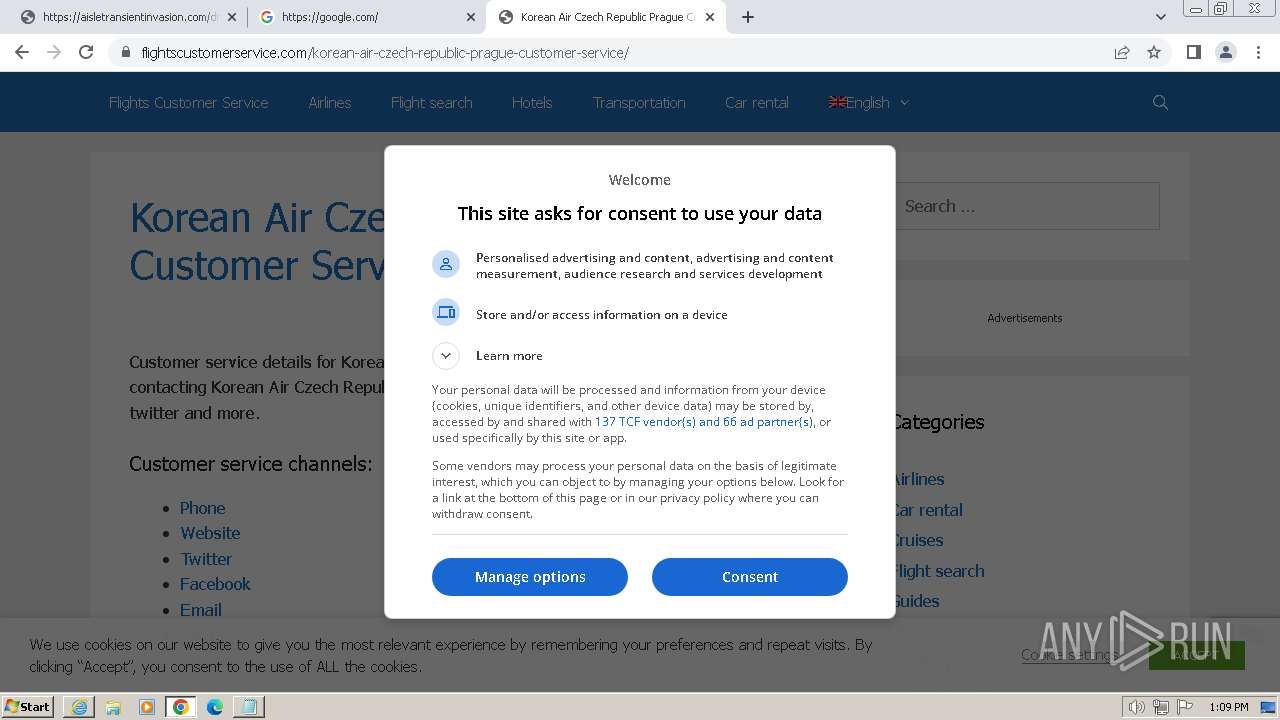1280x720 pixels.
Task: Click the browser forward arrow
Action: [54, 53]
